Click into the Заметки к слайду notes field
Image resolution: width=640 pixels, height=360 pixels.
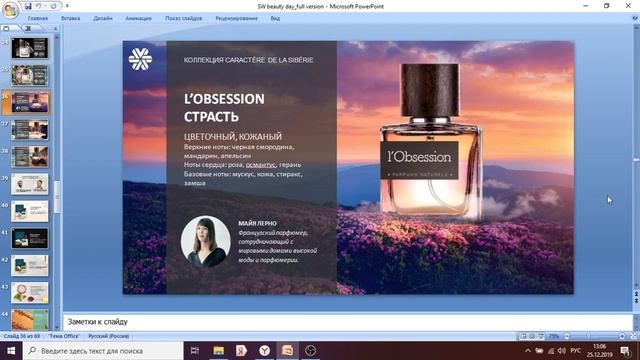348,322
